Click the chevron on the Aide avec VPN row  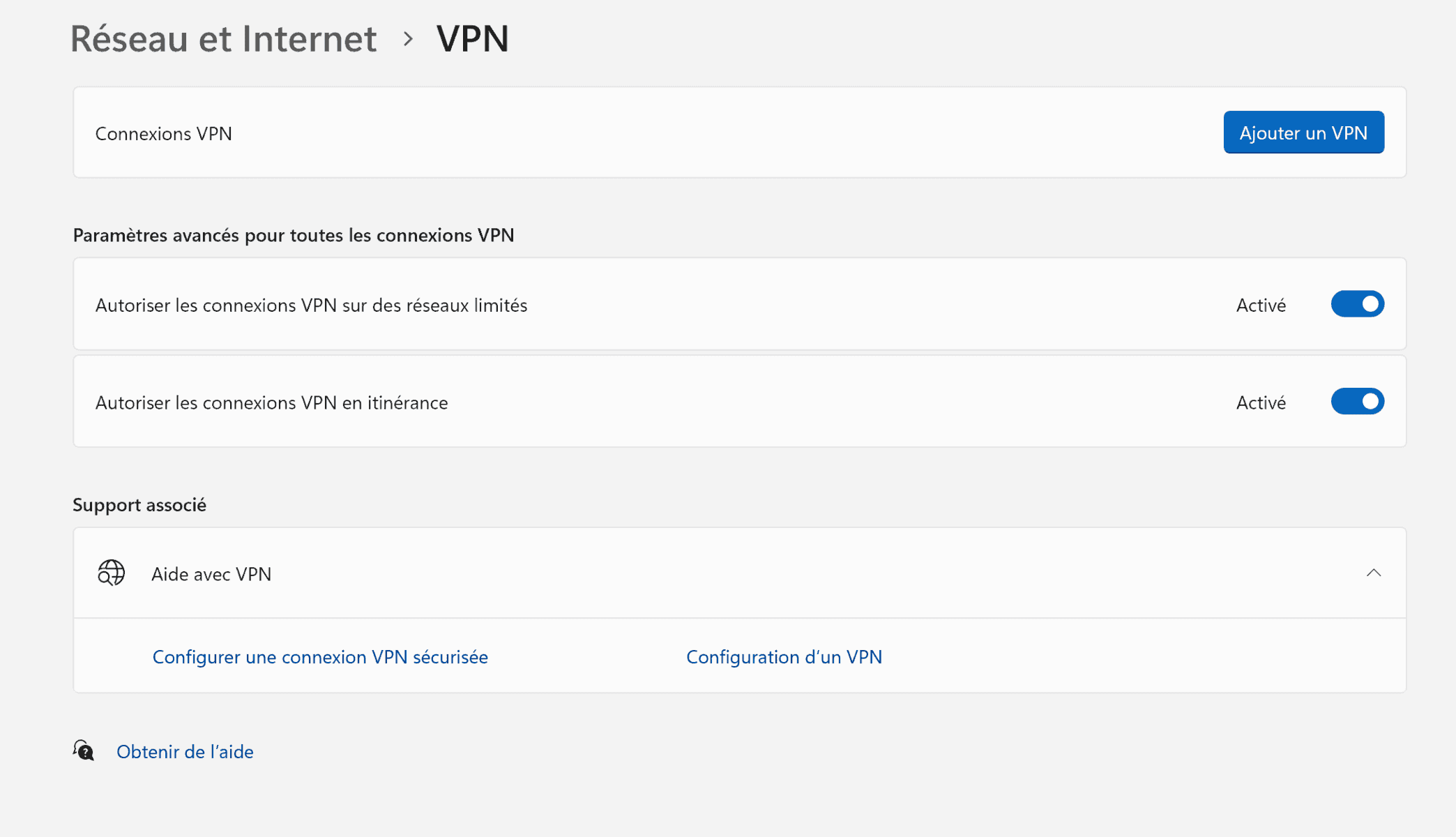(1375, 573)
